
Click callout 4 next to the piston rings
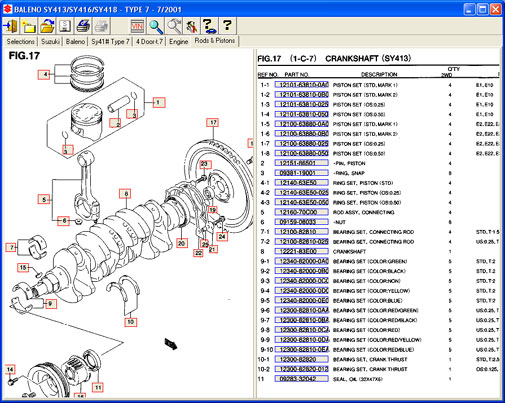pos(44,74)
